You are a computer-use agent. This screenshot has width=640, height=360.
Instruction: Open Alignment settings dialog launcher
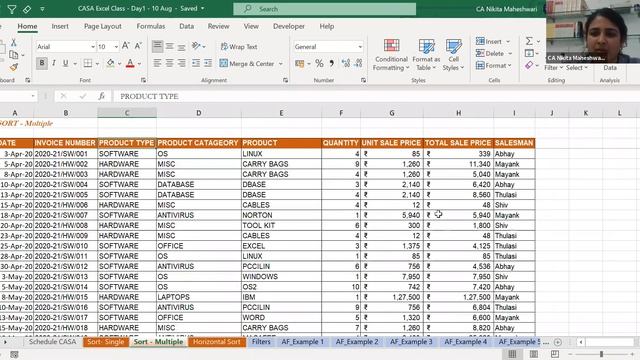285,80
